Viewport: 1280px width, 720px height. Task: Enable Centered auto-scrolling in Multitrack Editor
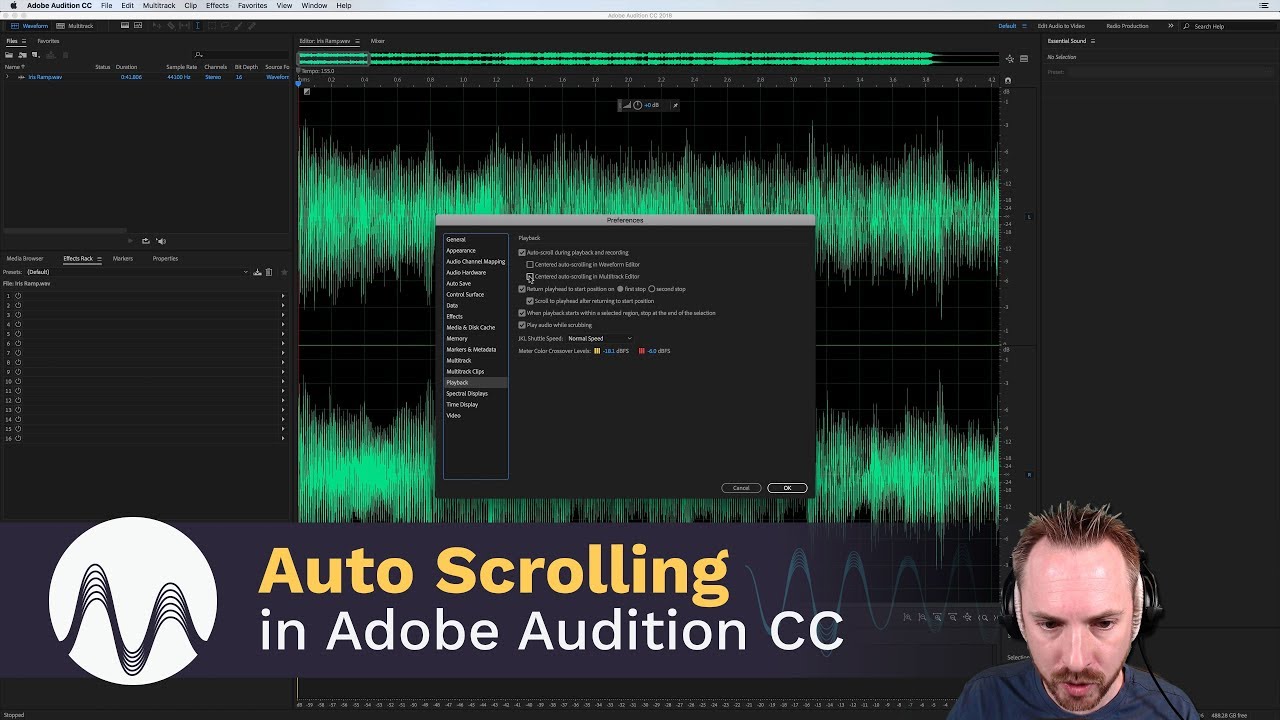[530, 276]
